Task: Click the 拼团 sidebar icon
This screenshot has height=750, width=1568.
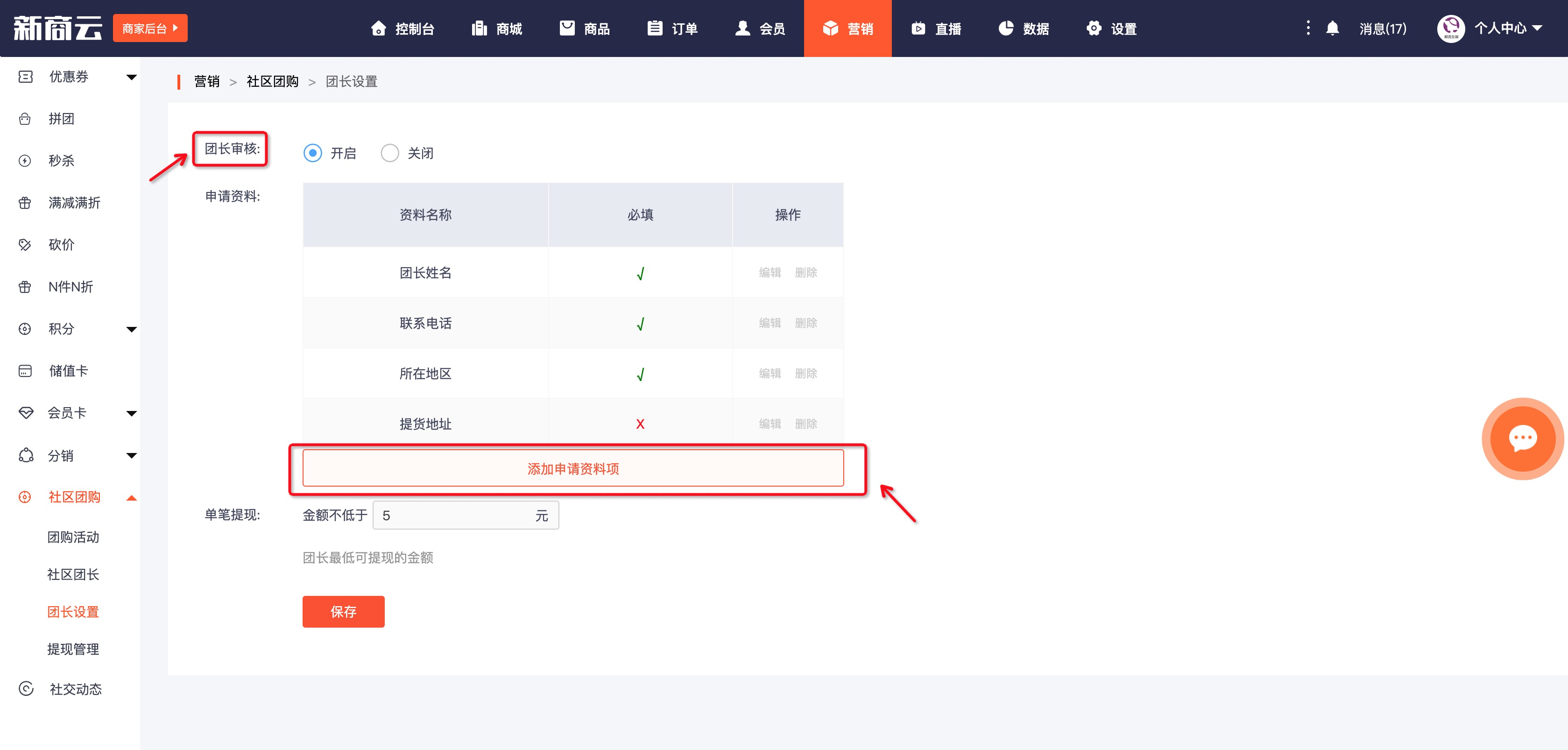Action: (25, 119)
